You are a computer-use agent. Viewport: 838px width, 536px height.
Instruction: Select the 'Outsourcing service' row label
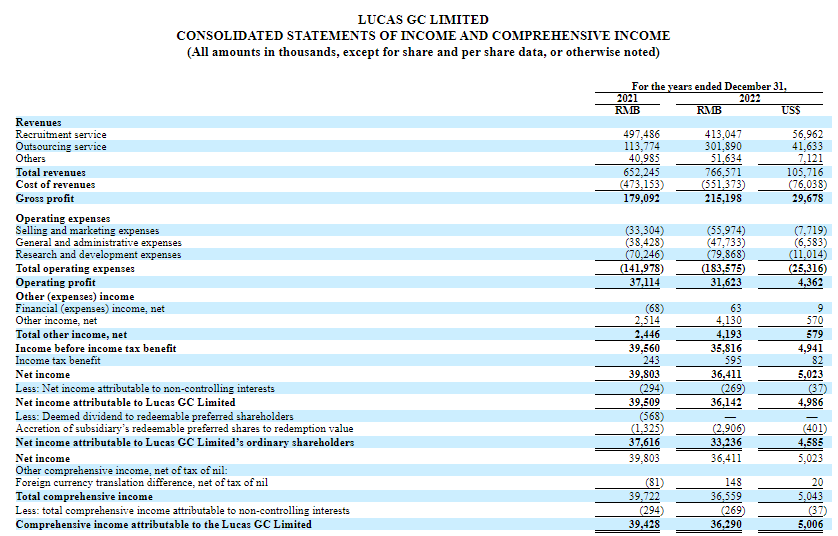click(61, 146)
